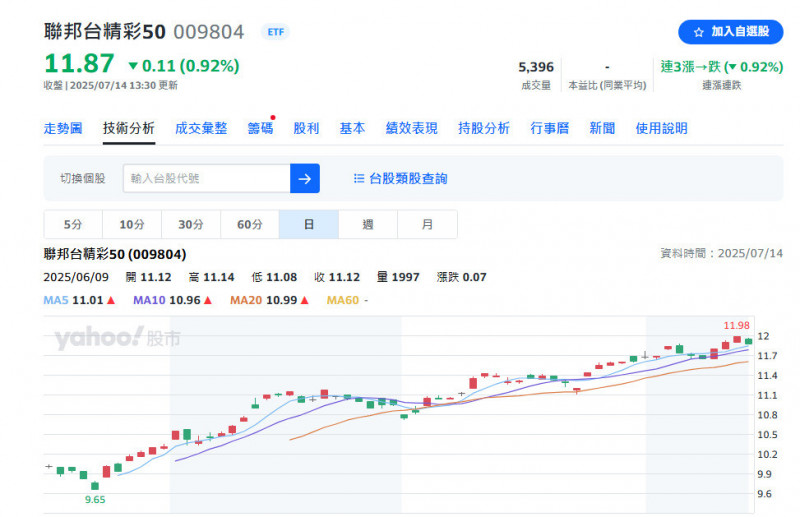Select the 60分 chart interval
Screen dimensions: 800x517
249,224
